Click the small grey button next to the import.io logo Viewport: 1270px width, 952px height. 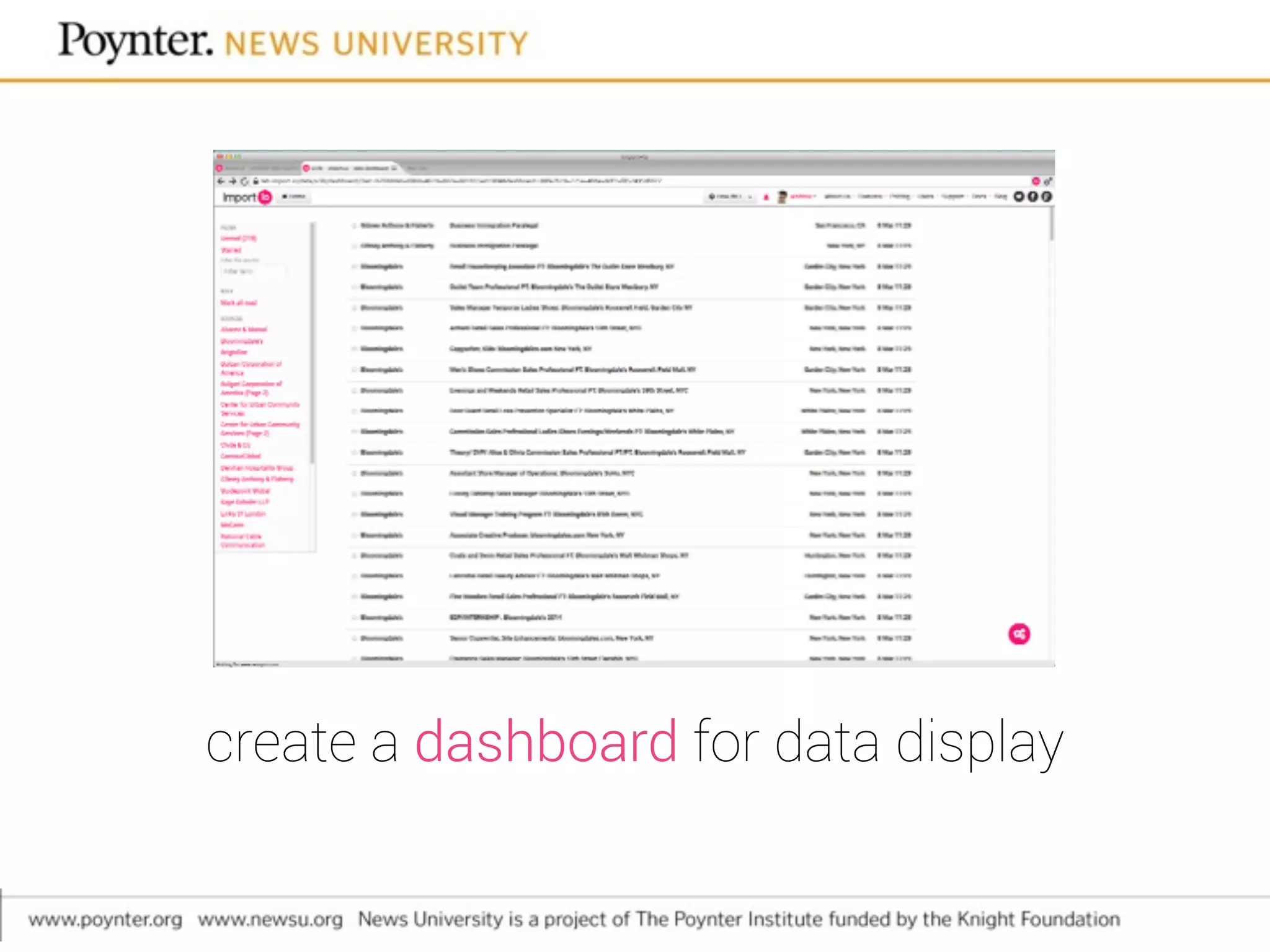pyautogui.click(x=294, y=196)
